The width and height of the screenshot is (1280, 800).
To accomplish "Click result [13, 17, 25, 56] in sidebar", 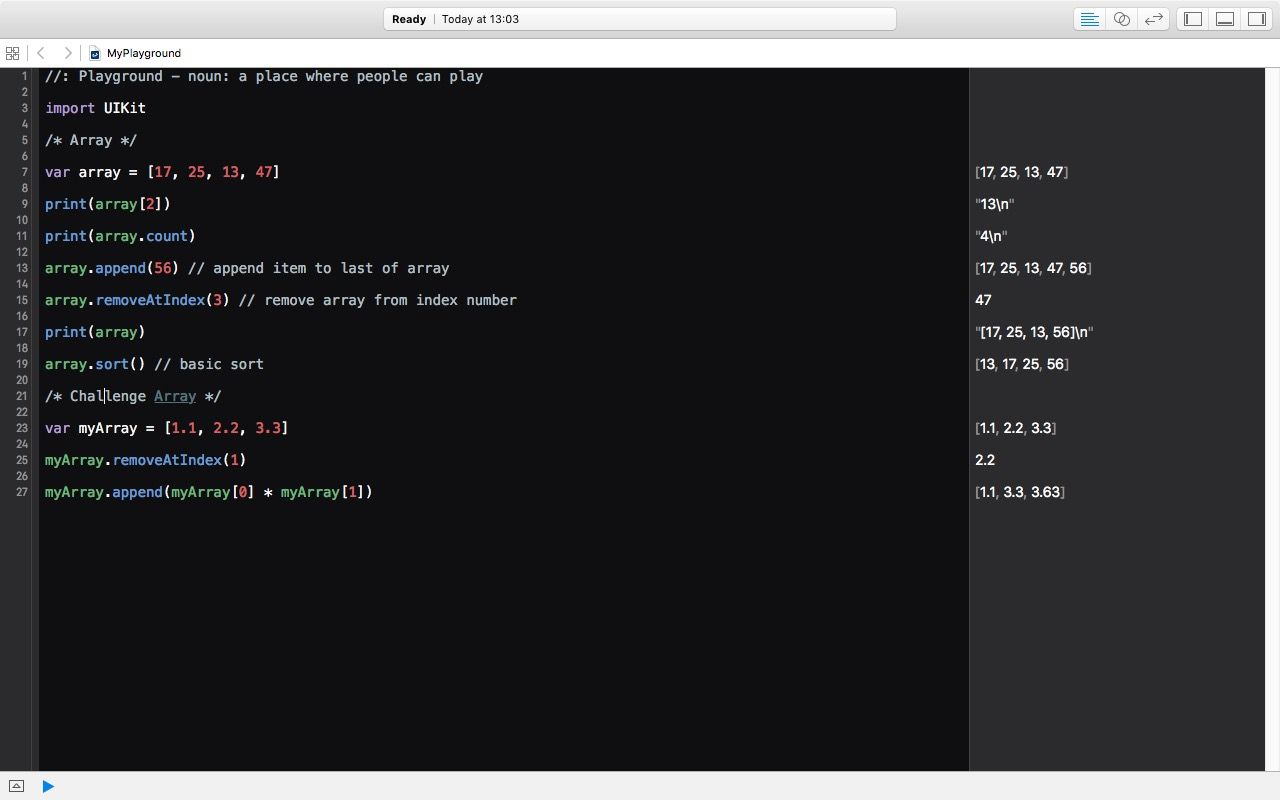I will (1022, 364).
